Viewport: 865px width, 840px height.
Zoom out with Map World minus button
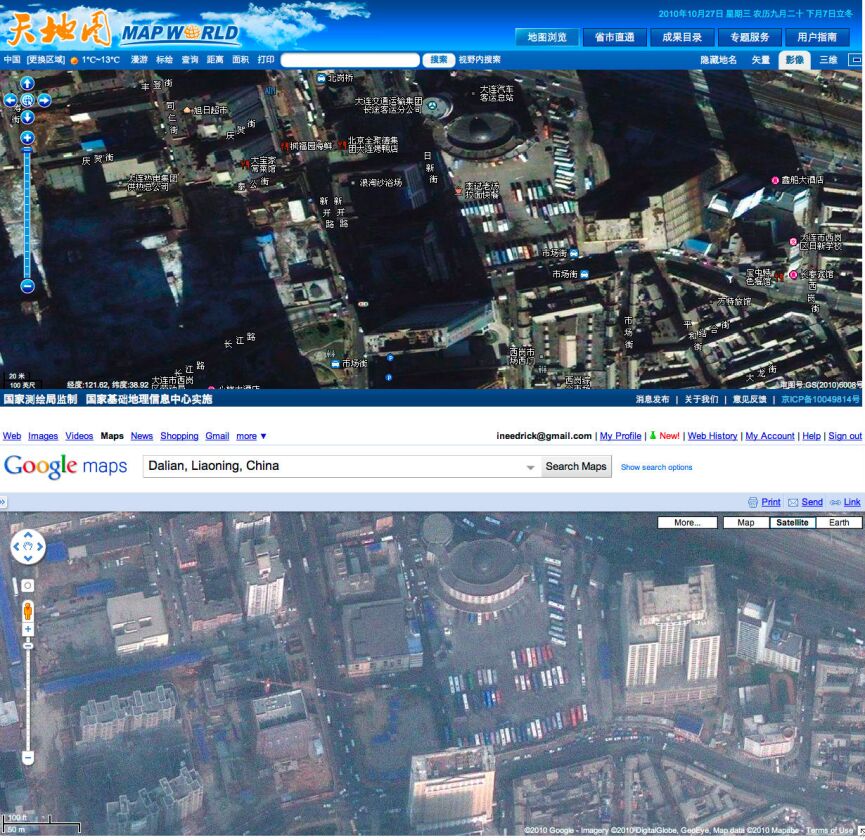[27, 286]
